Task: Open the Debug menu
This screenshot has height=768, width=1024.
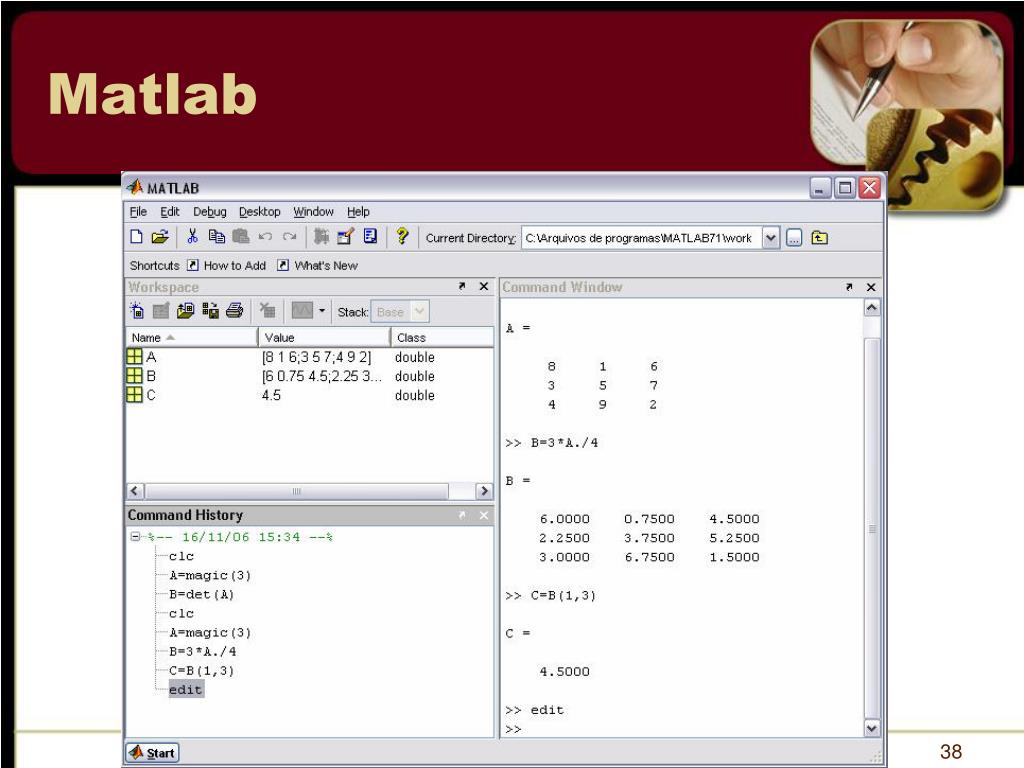Action: [210, 212]
